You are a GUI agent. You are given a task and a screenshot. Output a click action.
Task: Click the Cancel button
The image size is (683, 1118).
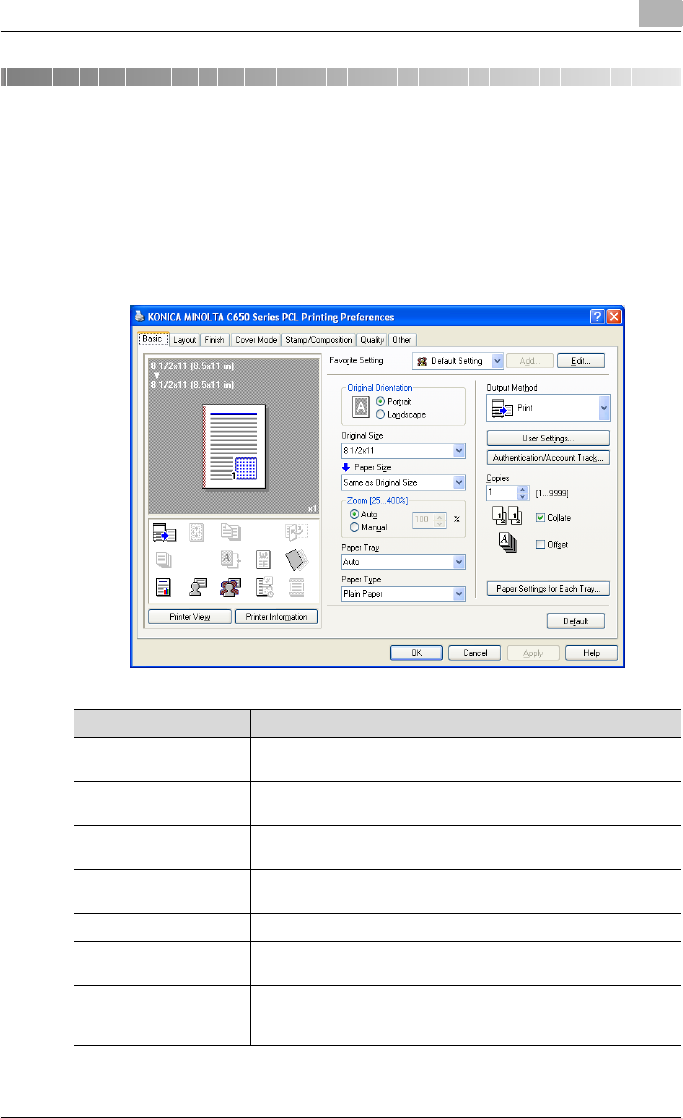pos(475,652)
